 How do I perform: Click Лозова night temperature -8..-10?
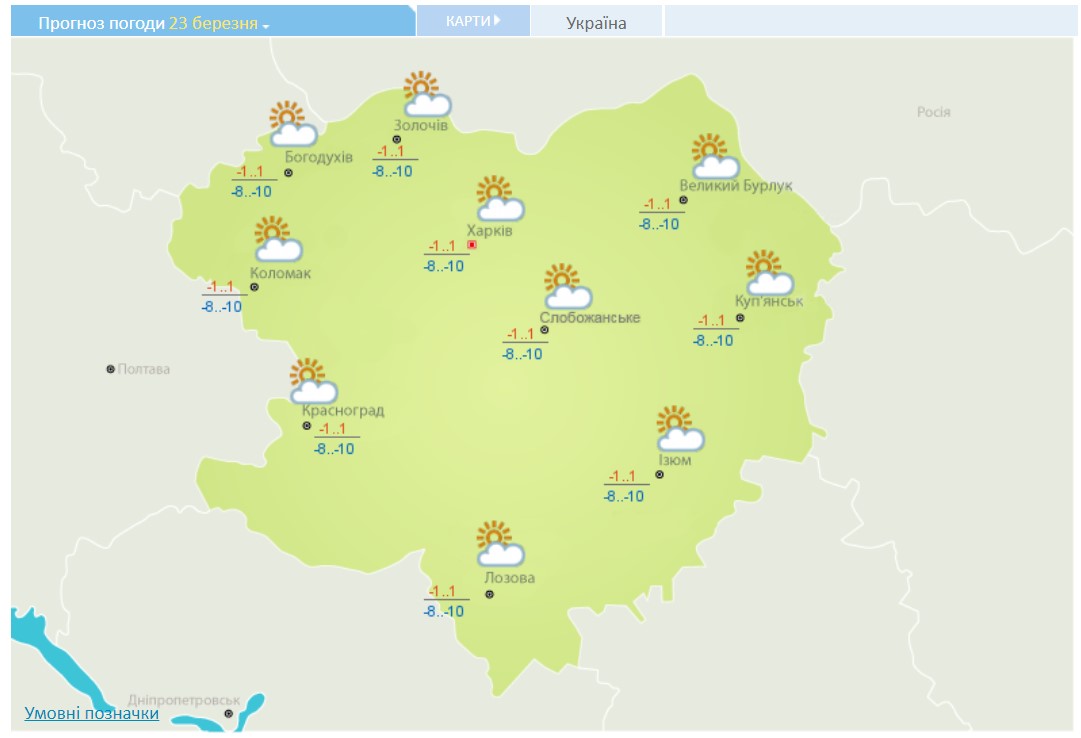[x=444, y=612]
